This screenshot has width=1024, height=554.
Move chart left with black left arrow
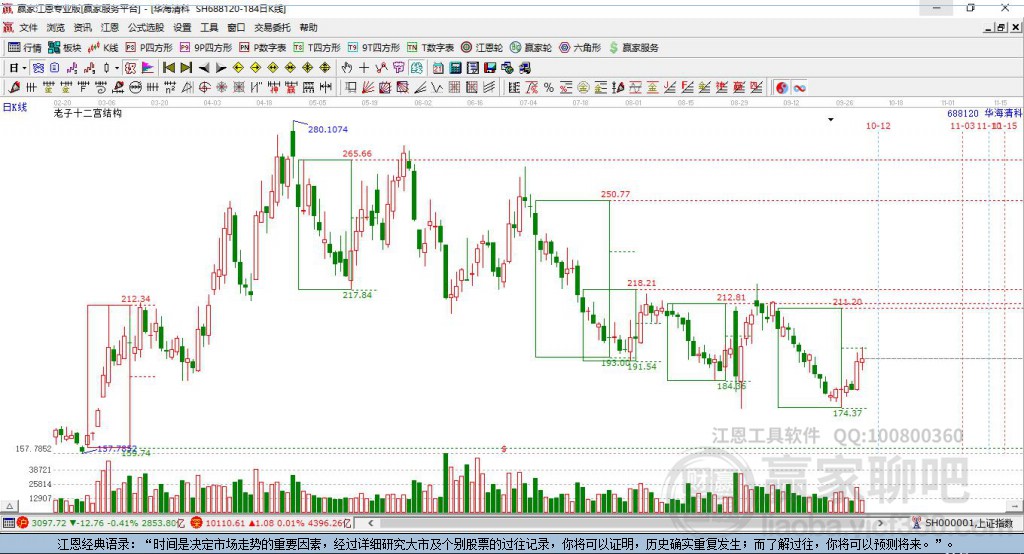pos(204,67)
